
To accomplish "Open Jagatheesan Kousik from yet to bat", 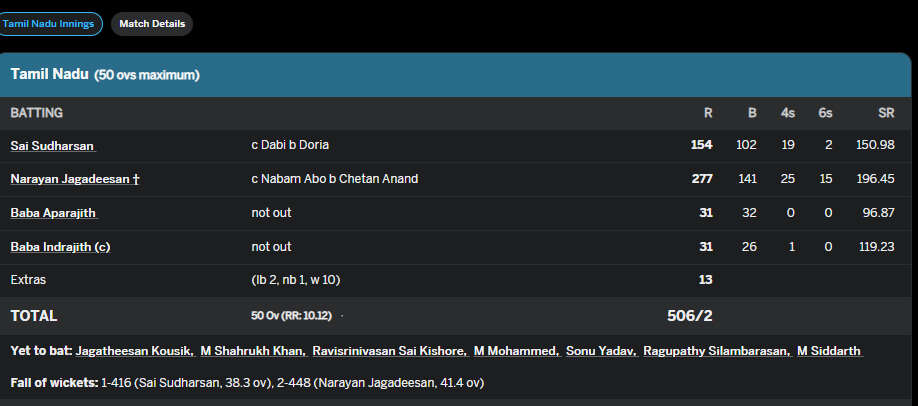I will tap(135, 351).
